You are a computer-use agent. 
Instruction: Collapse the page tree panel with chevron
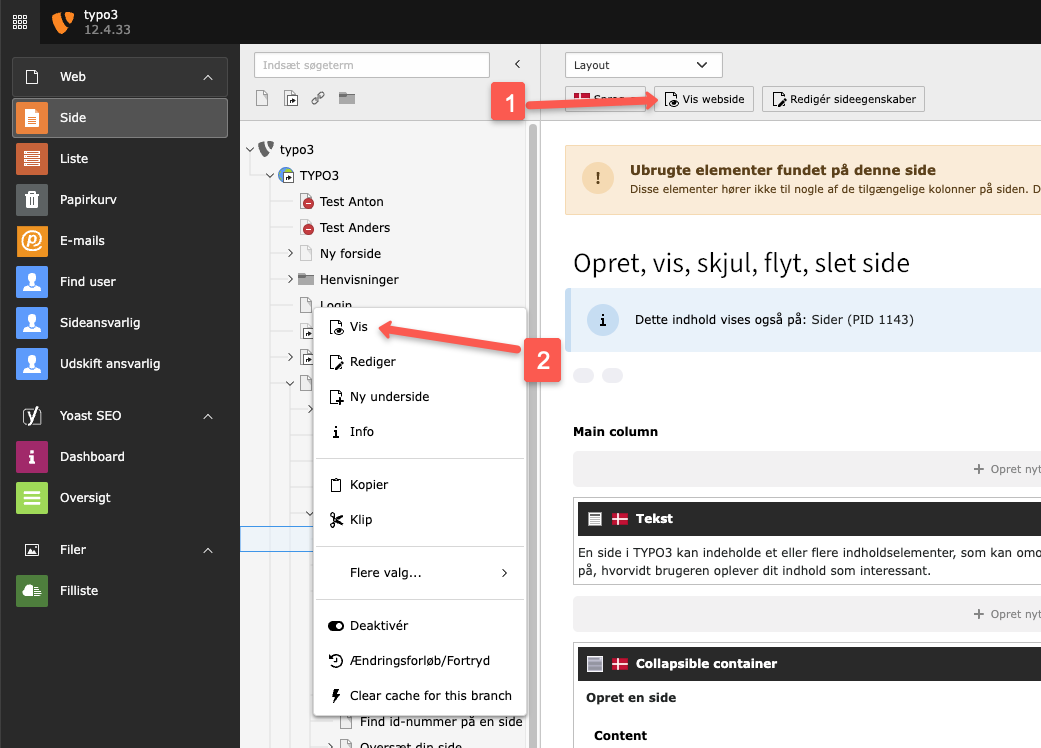517,65
